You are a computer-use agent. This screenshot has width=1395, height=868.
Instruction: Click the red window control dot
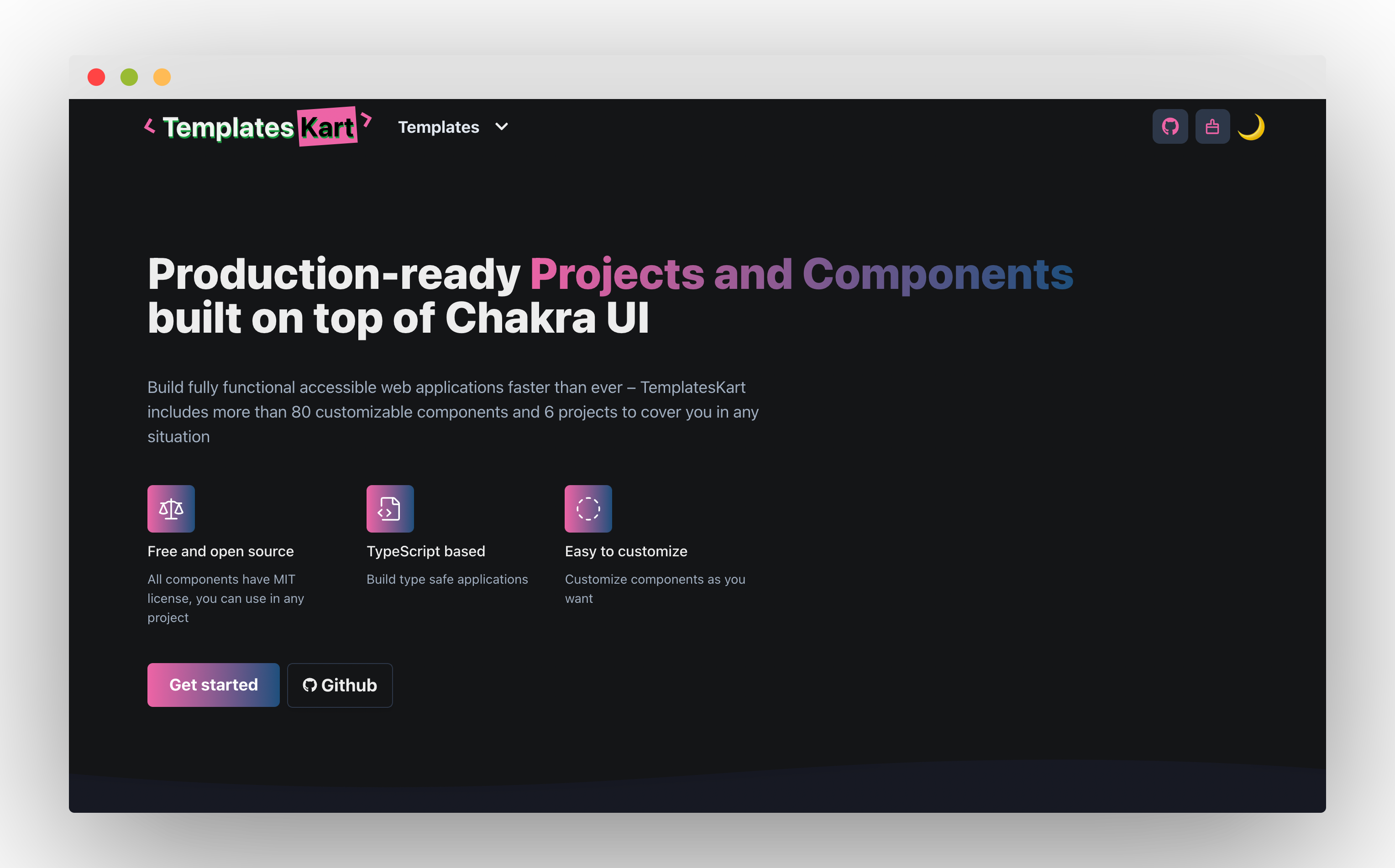tap(96, 77)
